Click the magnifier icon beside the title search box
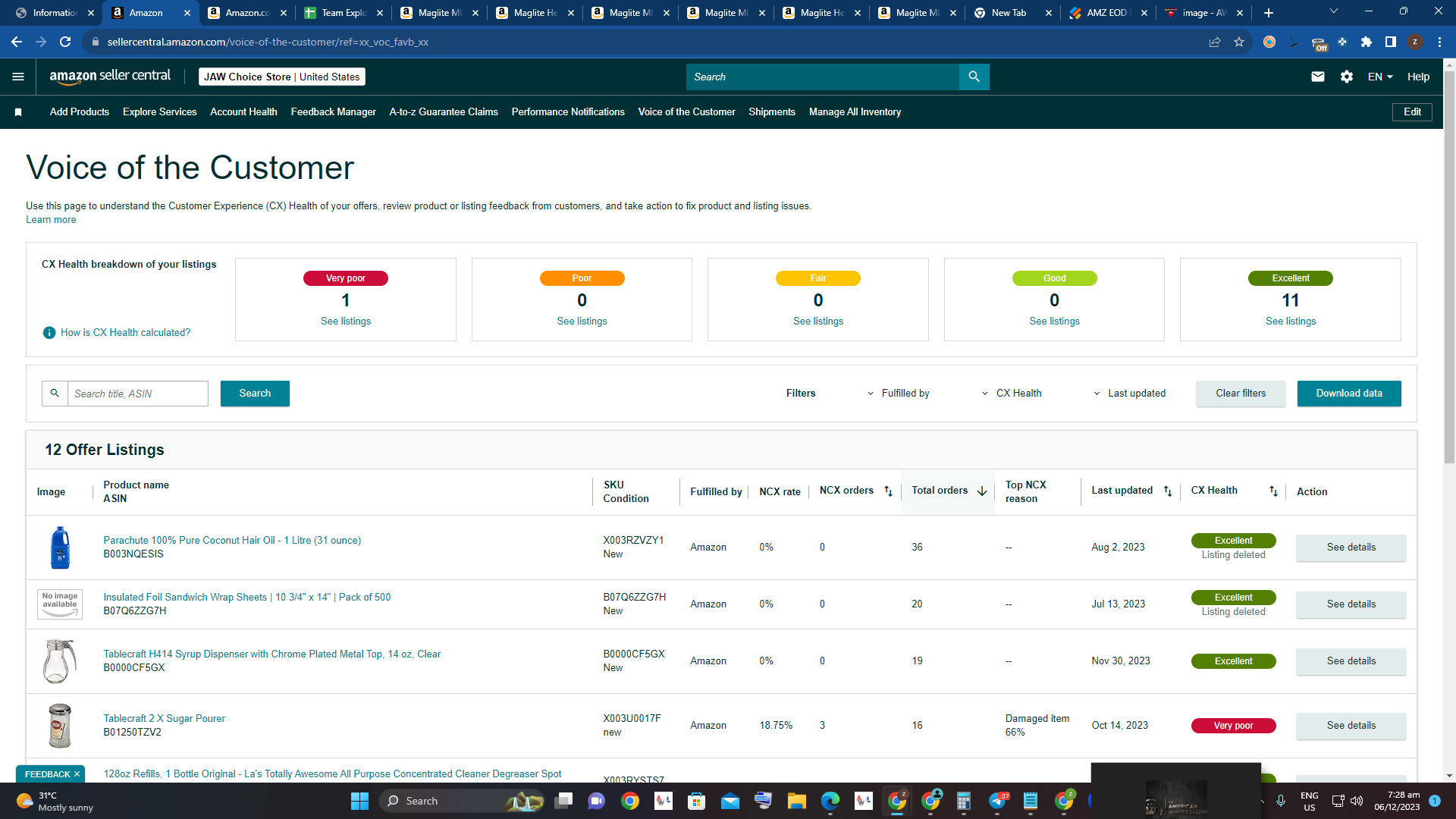1456x819 pixels. pyautogui.click(x=55, y=394)
